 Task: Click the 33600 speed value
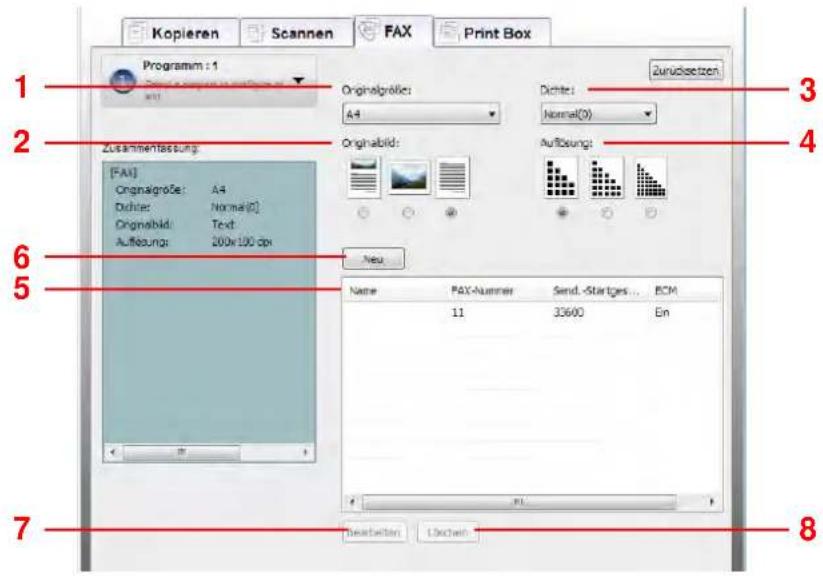(x=568, y=312)
